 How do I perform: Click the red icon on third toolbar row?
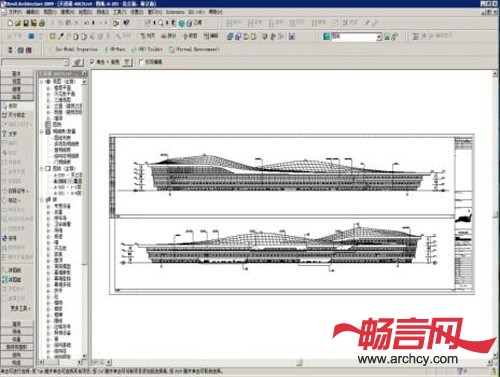(29, 50)
